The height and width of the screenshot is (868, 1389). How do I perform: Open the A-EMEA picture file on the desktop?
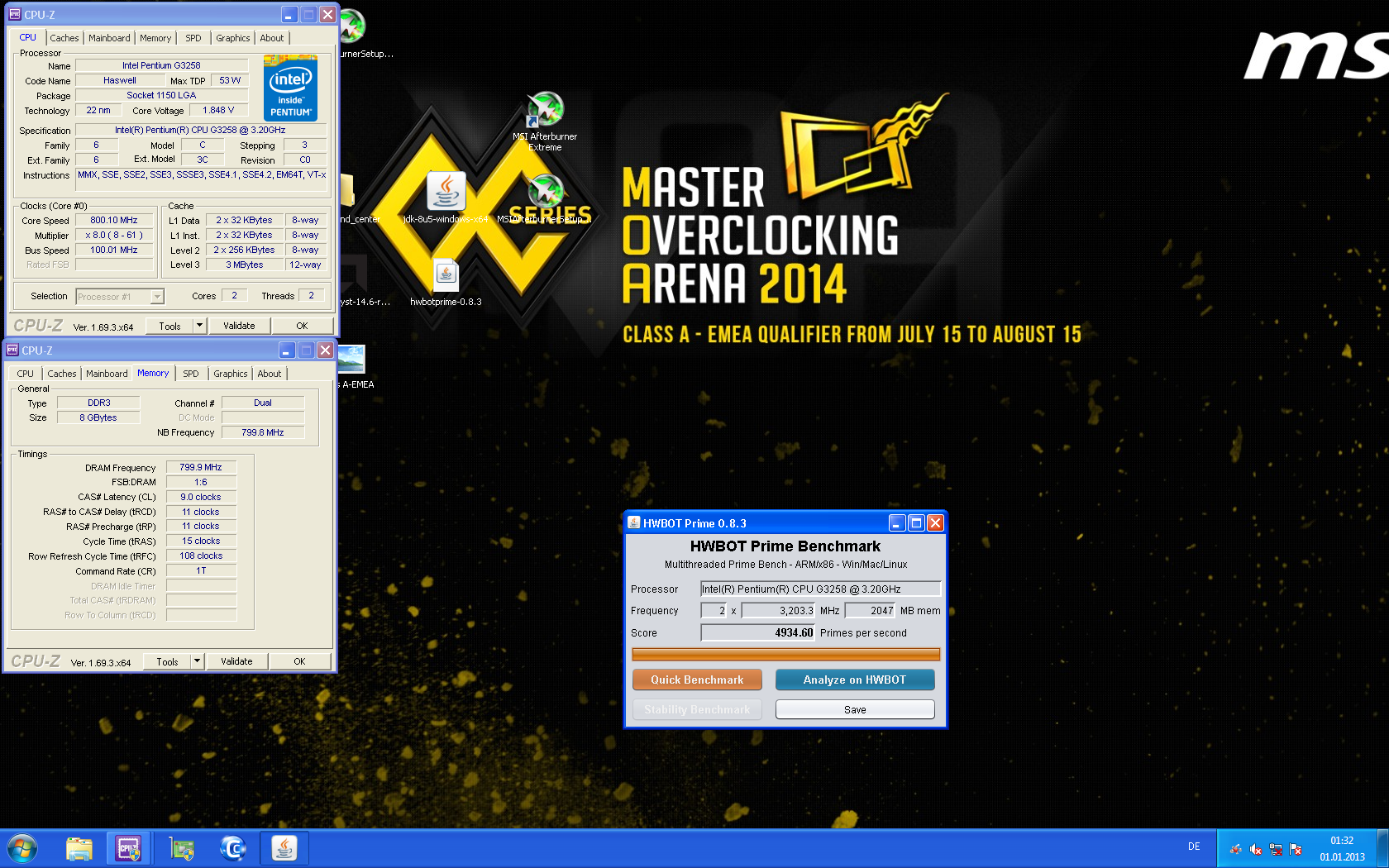[x=351, y=367]
